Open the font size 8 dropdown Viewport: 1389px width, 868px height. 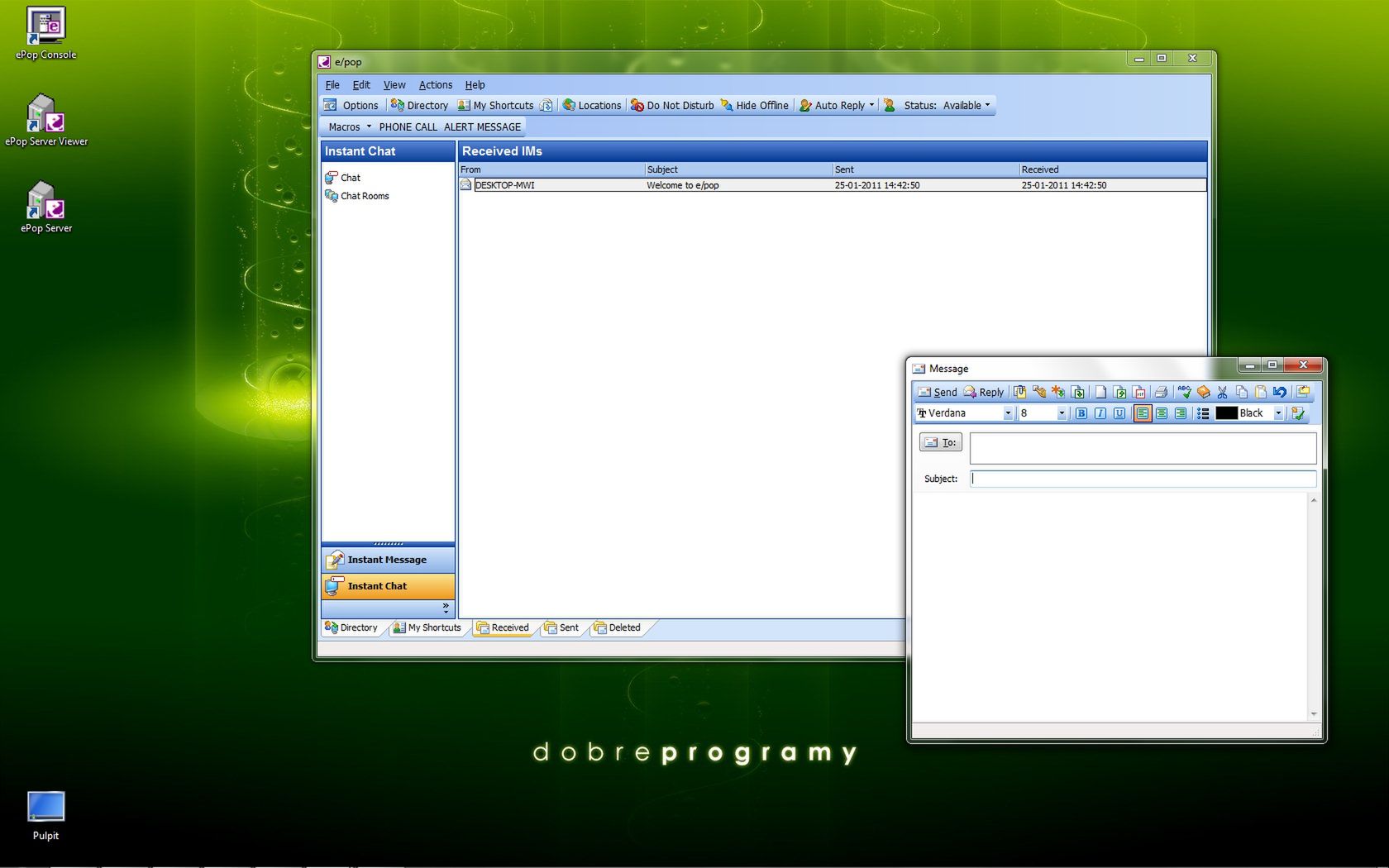(x=1062, y=413)
